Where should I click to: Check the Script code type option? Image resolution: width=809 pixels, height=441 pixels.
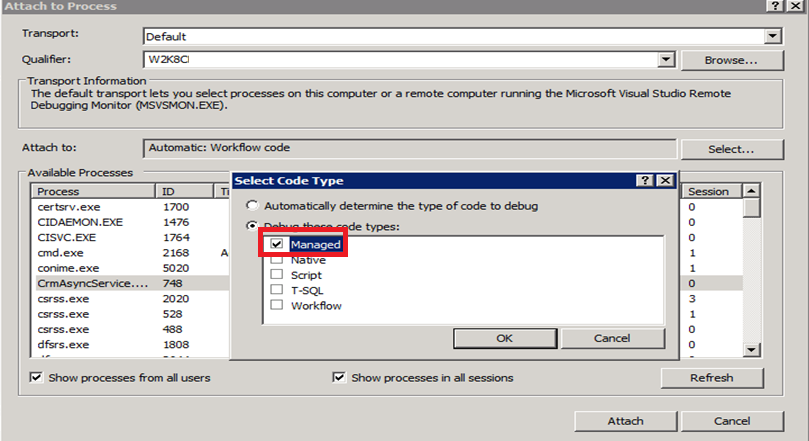point(277,275)
